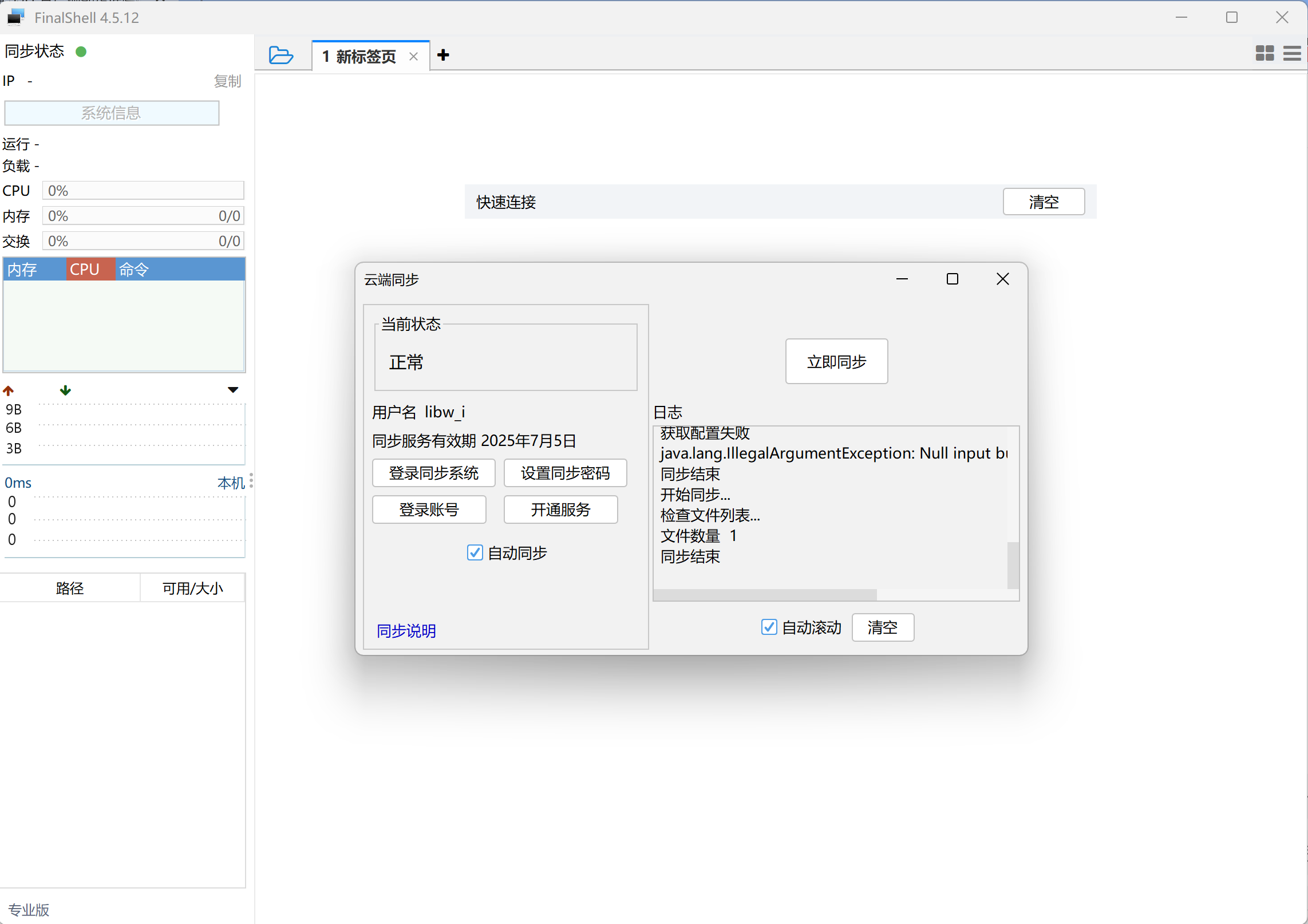This screenshot has width=1308, height=924.
Task: Expand the network interface dropdown arrow
Action: 232,390
